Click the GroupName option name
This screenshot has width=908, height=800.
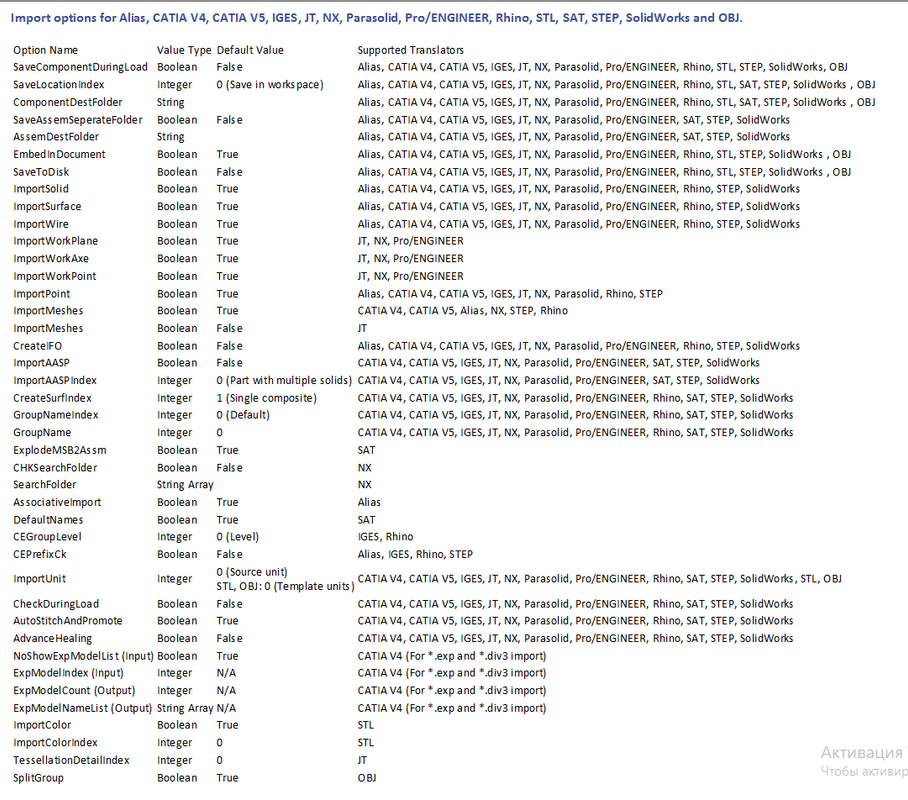tap(42, 433)
